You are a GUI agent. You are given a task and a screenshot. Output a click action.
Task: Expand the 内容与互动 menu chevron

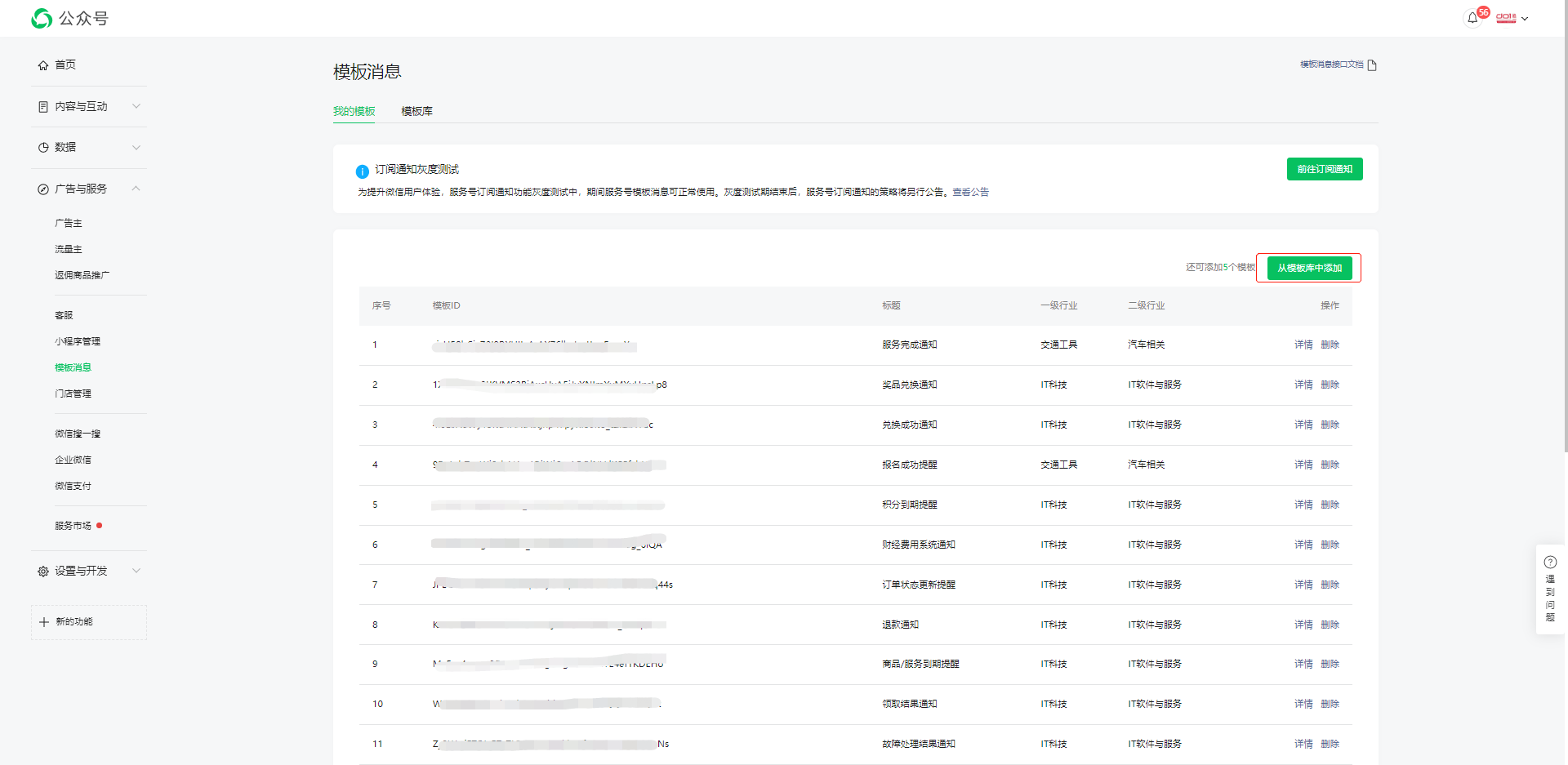(x=136, y=106)
